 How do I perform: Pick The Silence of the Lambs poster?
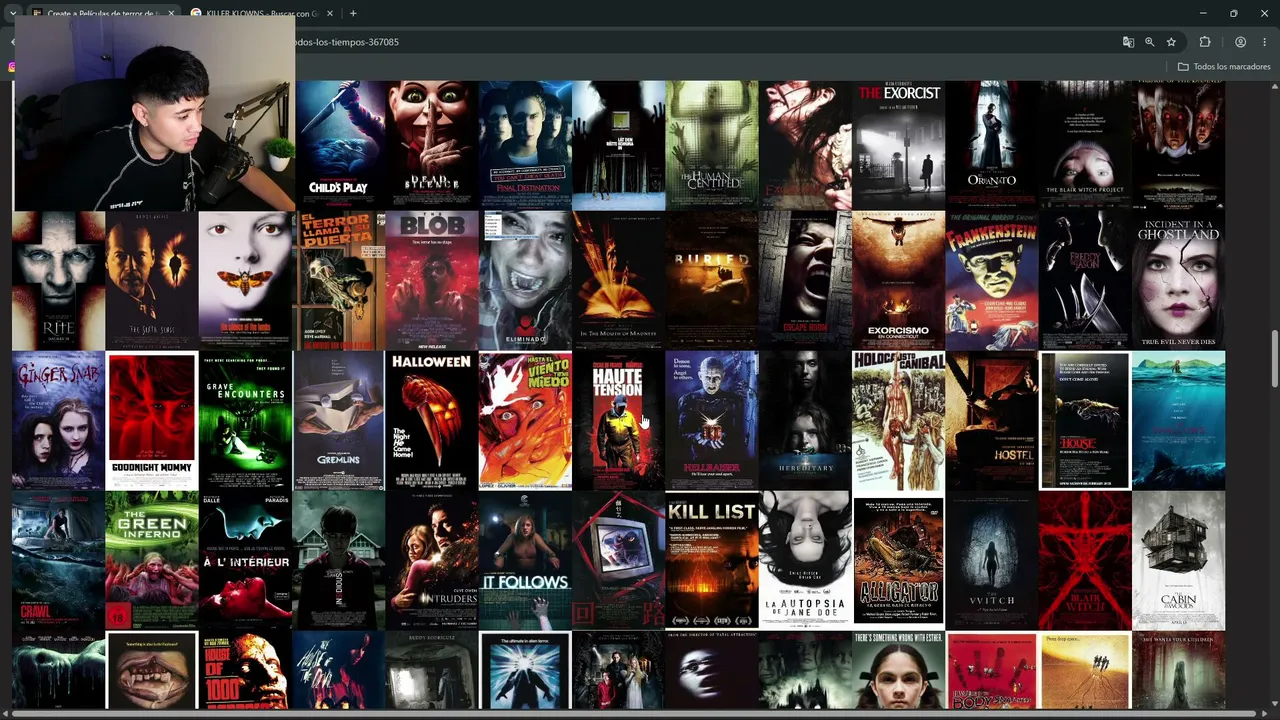pos(245,280)
